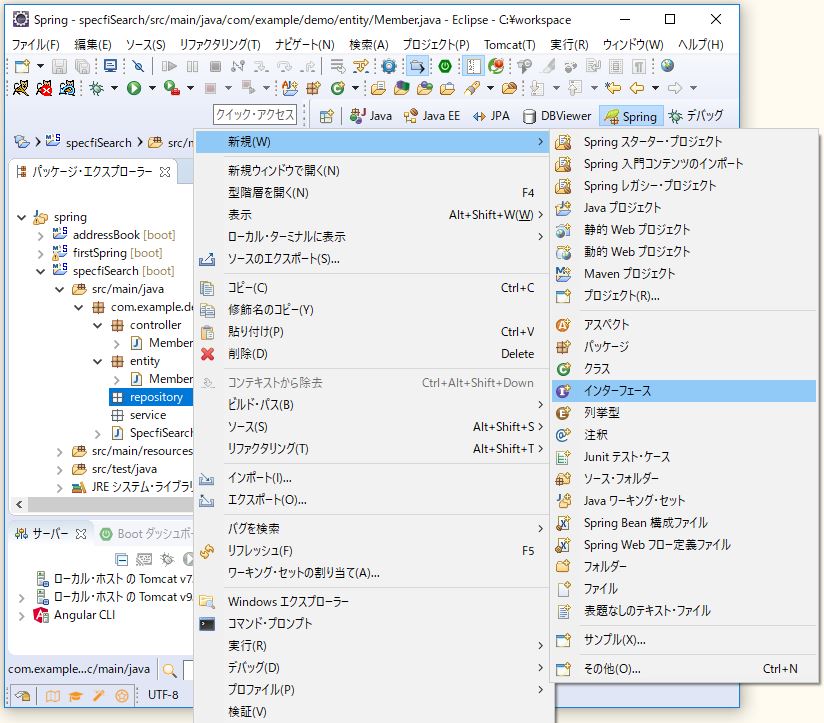This screenshot has width=824, height=723.
Task: Open the プロジェクト(P) menu
Action: [436, 45]
